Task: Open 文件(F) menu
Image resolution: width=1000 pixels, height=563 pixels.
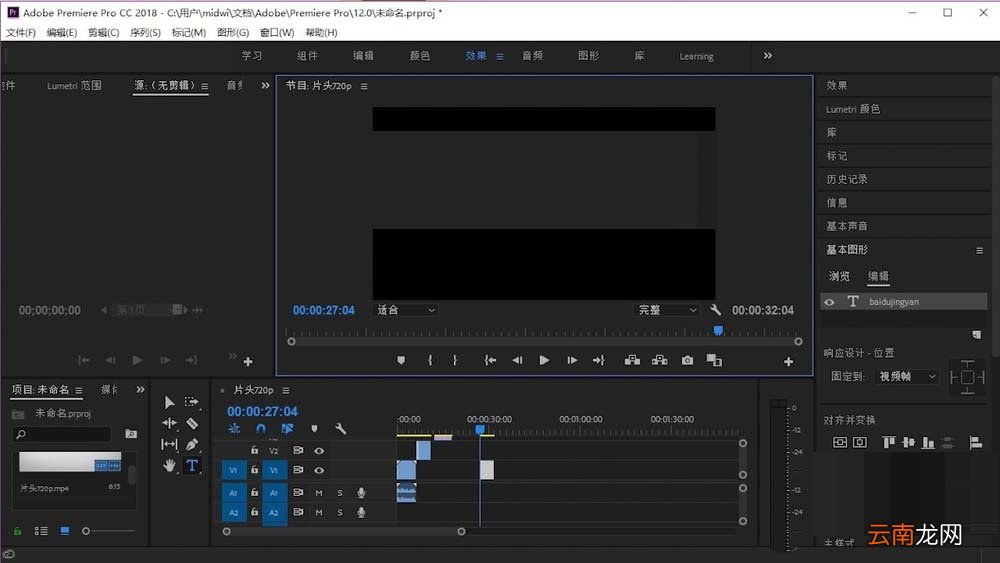Action: click(x=21, y=33)
